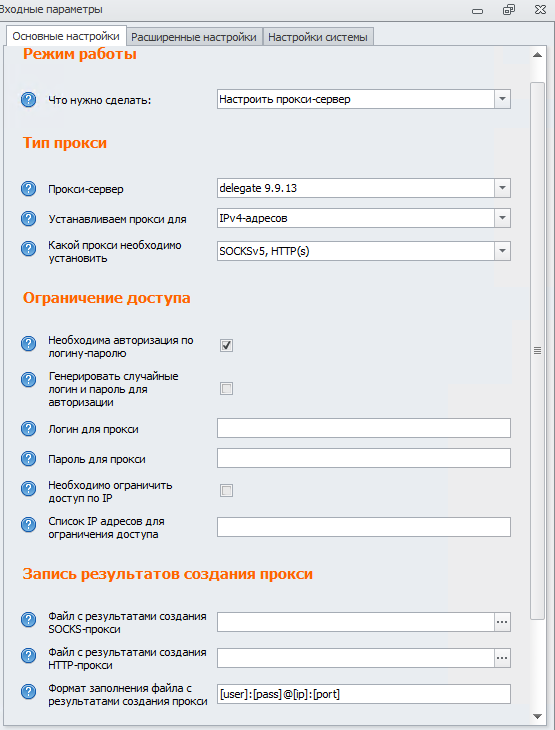Switch to 'Расширенные настройки' tab
The width and height of the screenshot is (555, 730).
(194, 37)
